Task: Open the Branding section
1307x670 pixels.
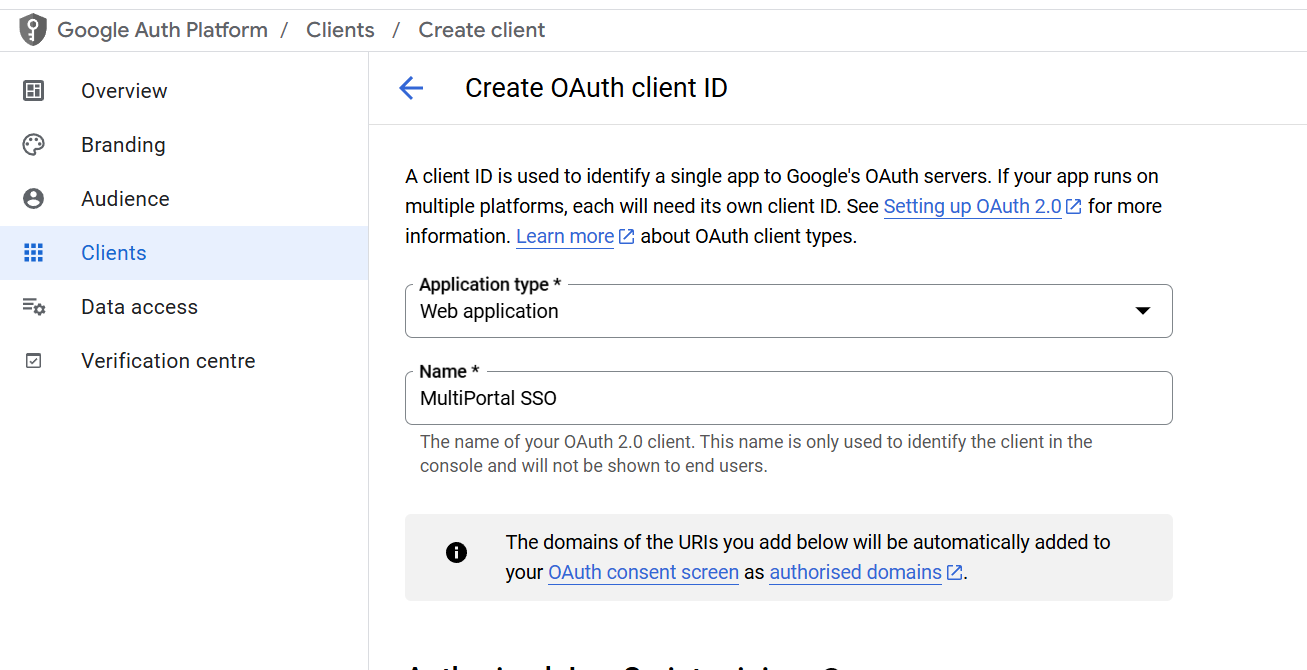Action: [x=184, y=145]
